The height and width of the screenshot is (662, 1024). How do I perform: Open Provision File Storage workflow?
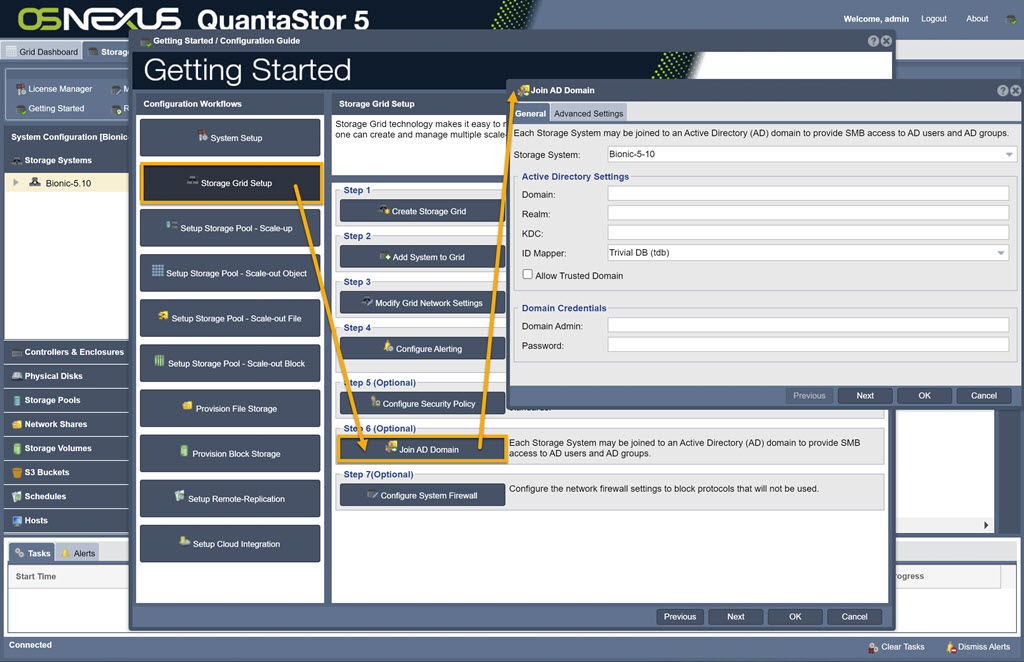[230, 408]
